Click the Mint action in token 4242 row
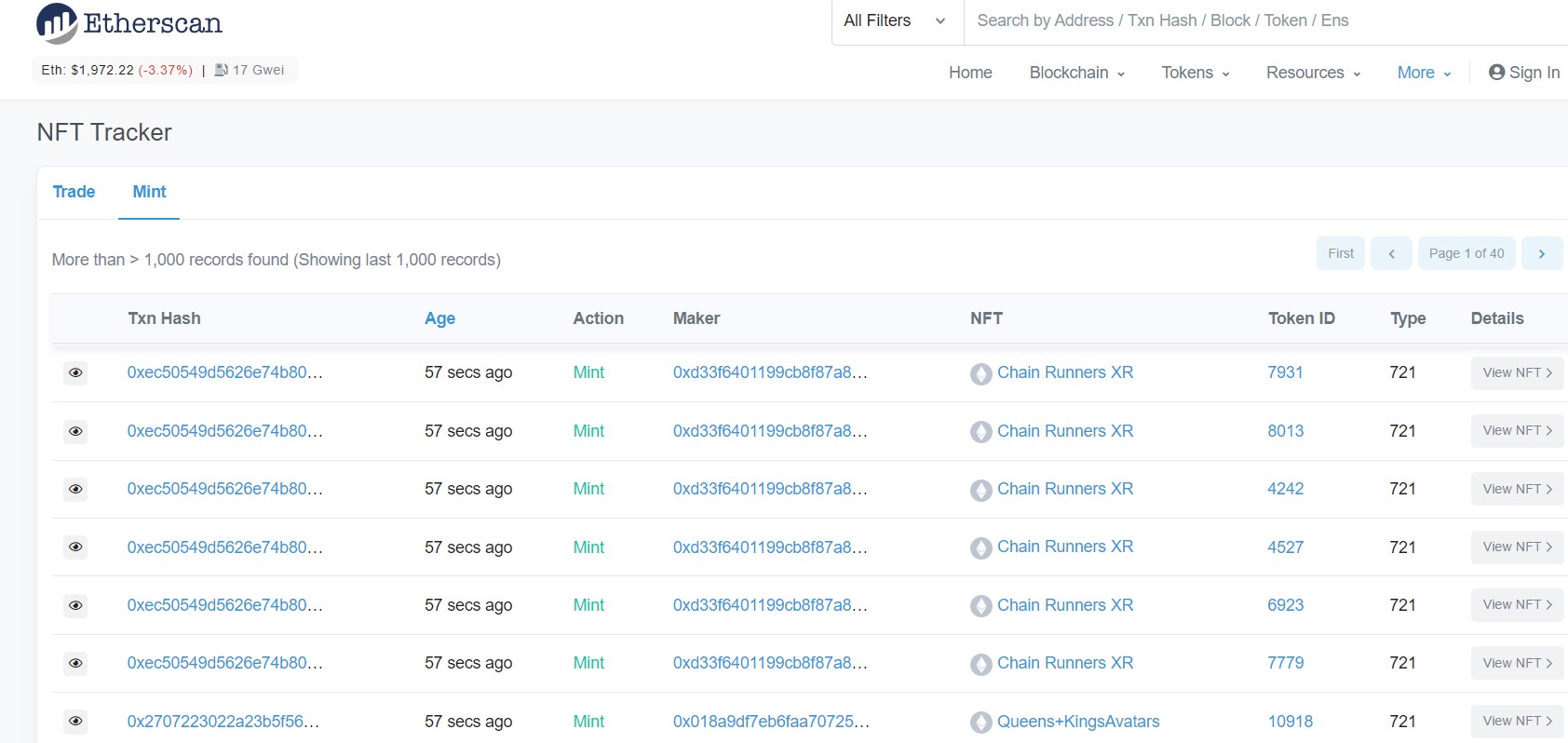 click(588, 489)
